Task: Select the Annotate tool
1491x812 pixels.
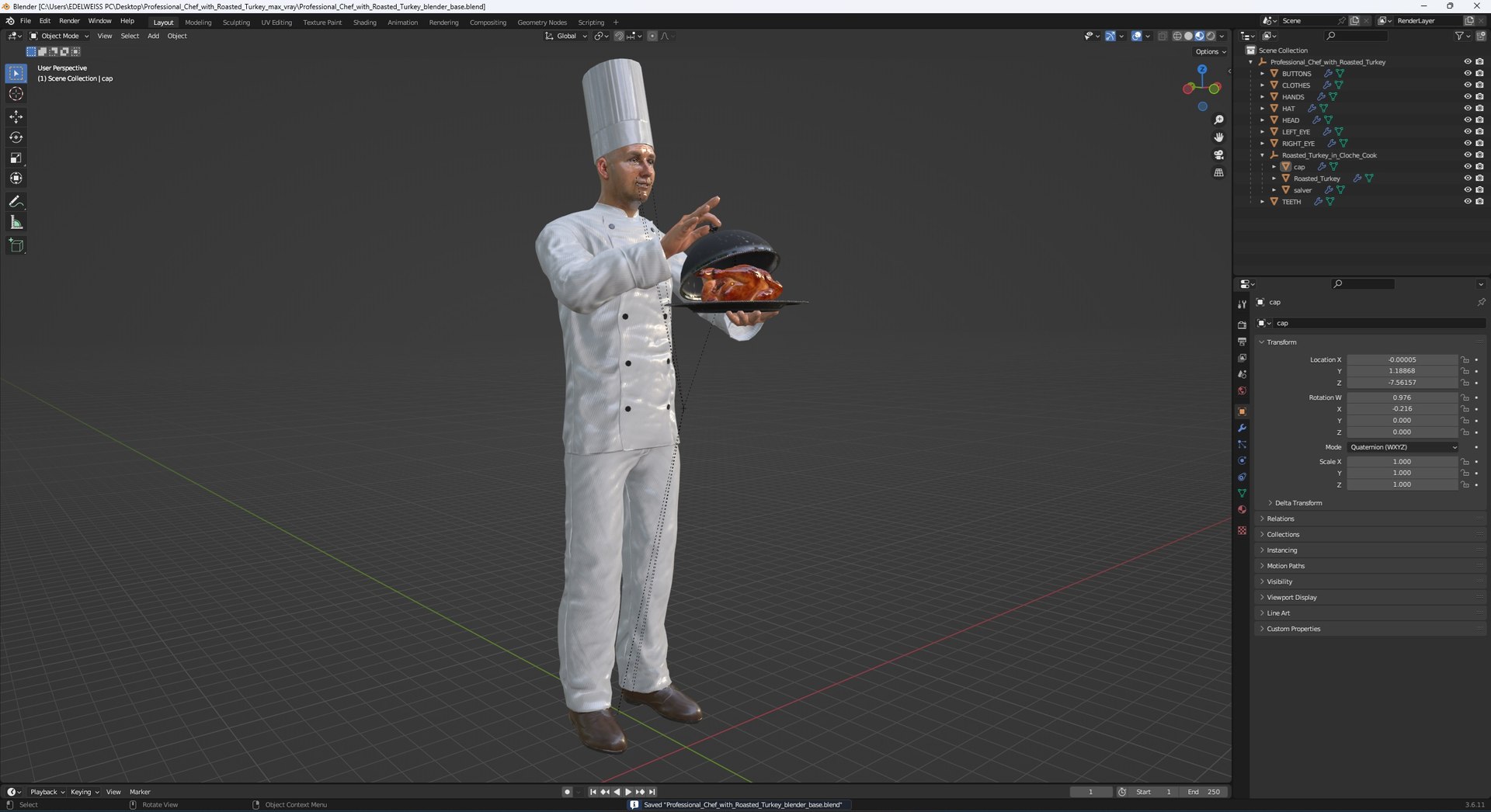Action: click(16, 202)
